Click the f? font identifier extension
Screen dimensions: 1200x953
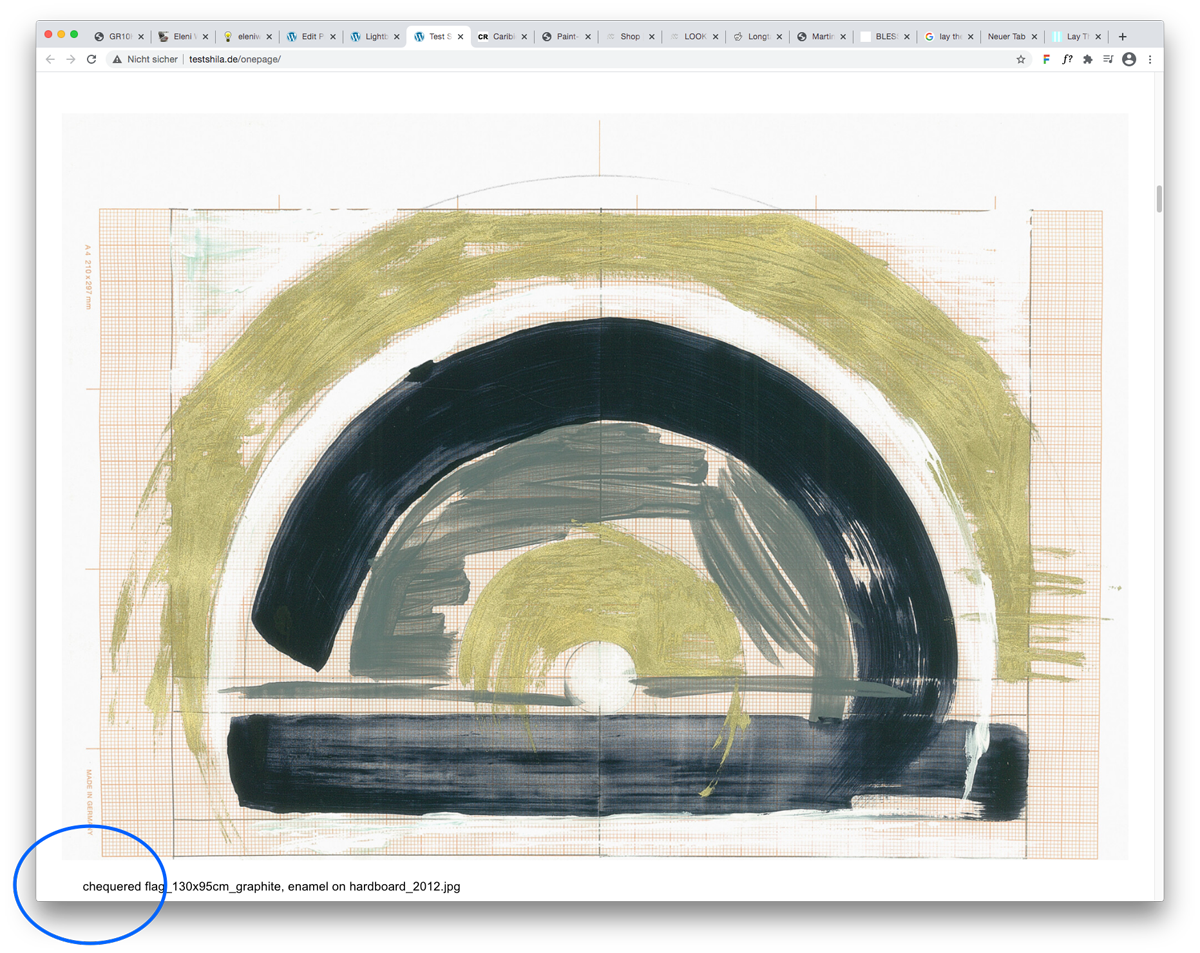pos(1067,60)
